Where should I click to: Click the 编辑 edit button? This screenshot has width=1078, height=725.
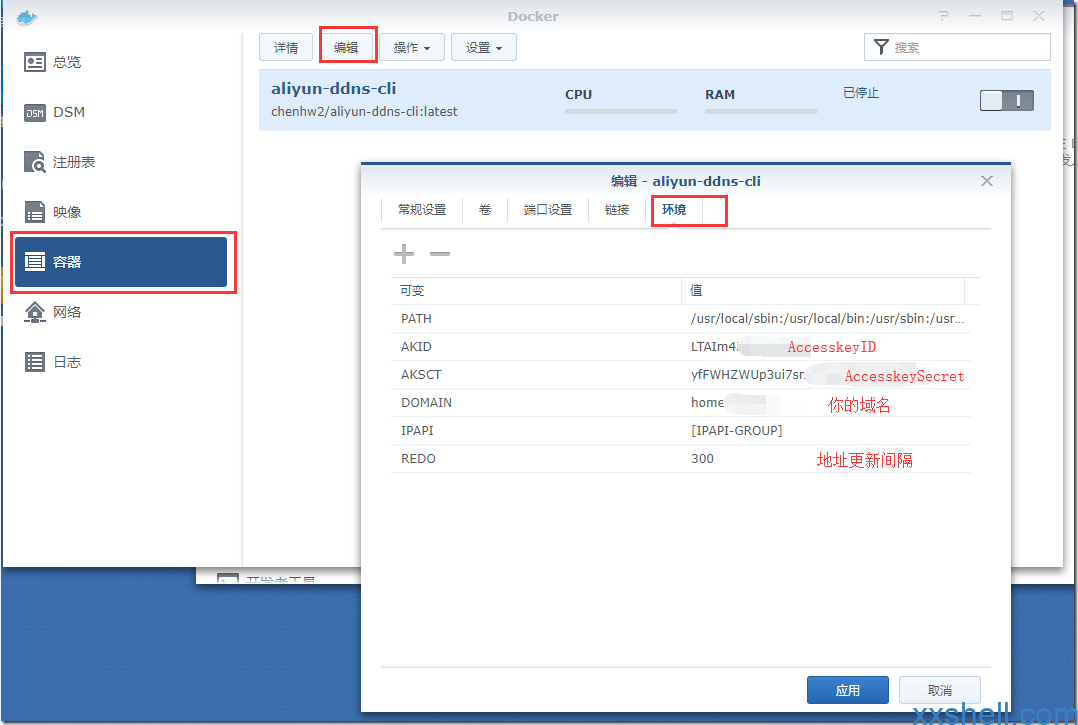point(346,47)
